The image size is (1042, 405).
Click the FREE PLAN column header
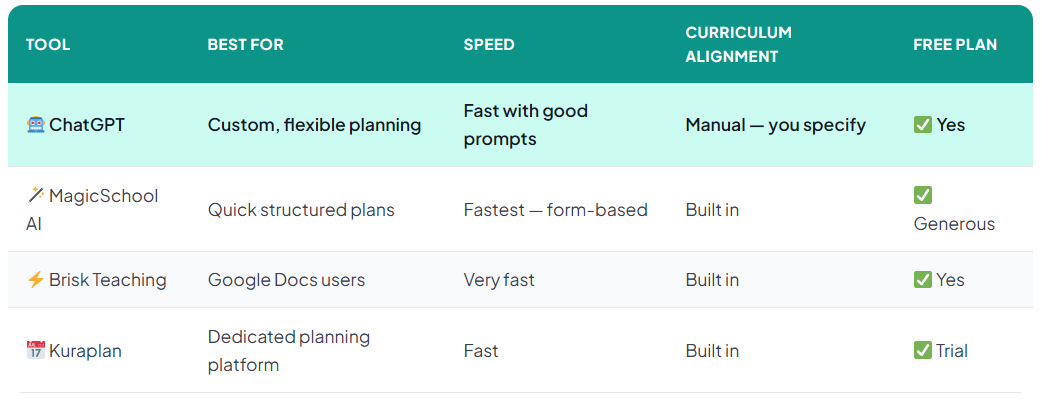tap(955, 45)
